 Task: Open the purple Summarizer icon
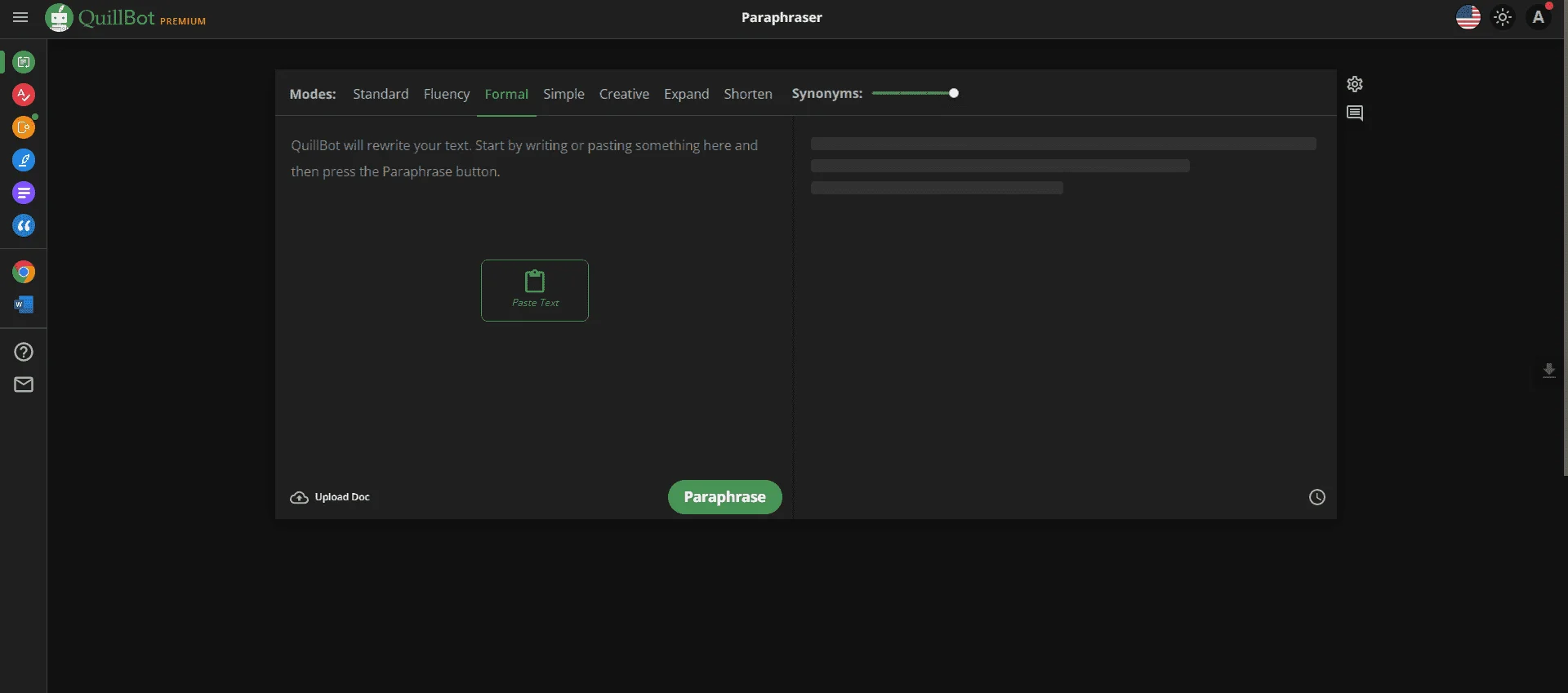click(x=24, y=193)
